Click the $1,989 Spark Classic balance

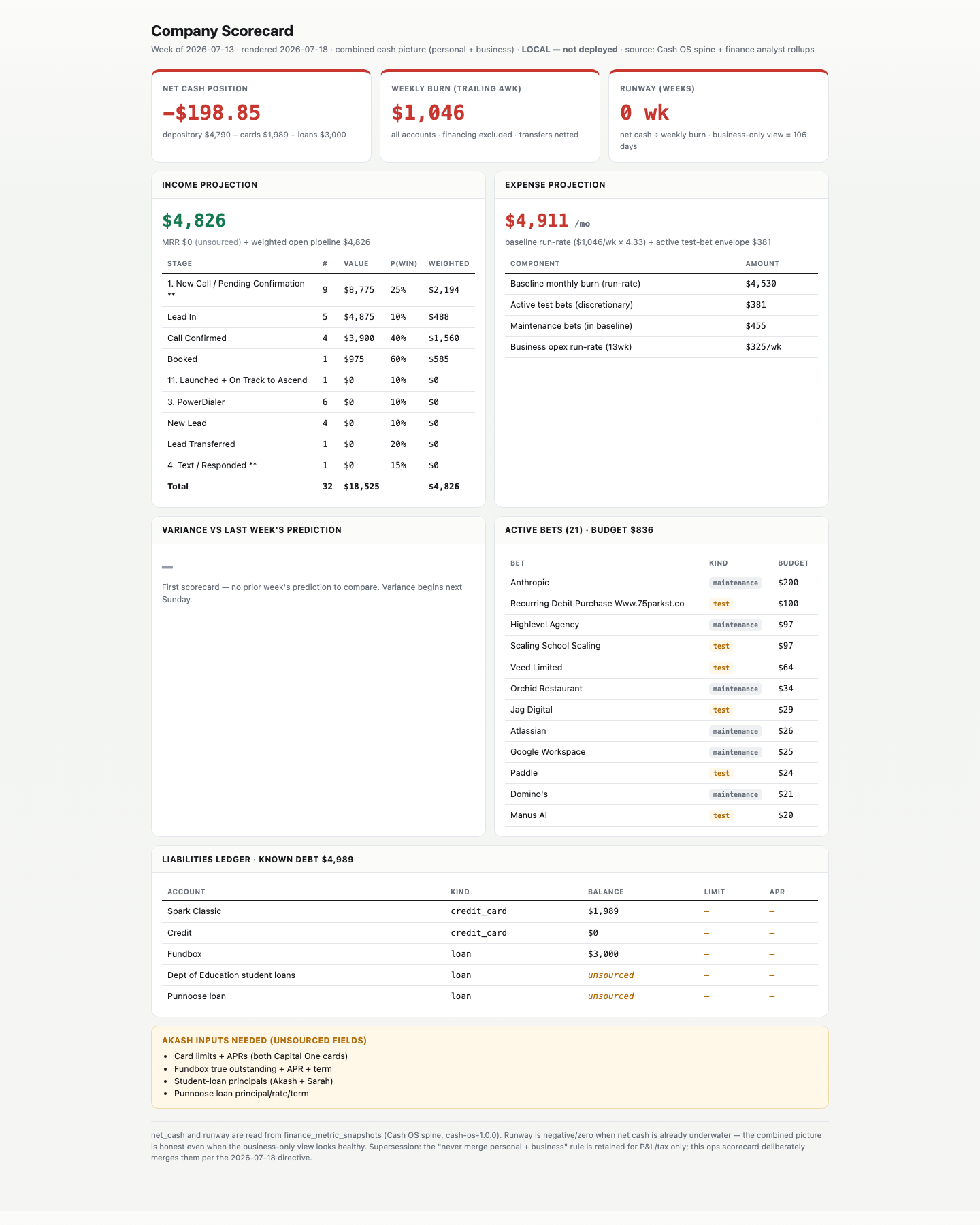tap(603, 911)
